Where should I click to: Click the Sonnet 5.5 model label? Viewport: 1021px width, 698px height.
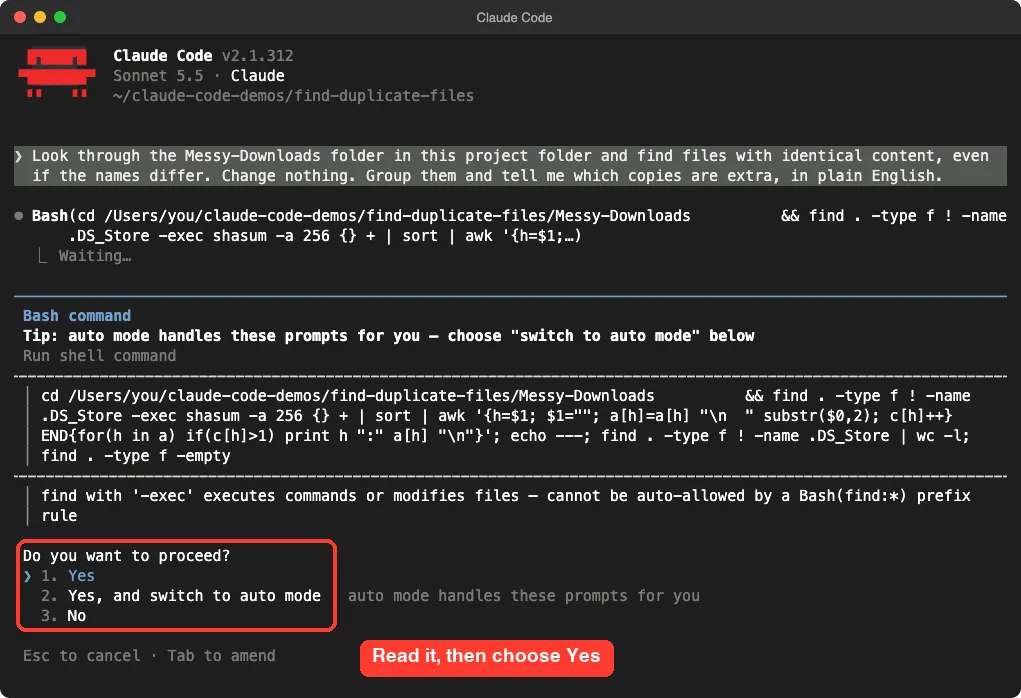point(158,76)
